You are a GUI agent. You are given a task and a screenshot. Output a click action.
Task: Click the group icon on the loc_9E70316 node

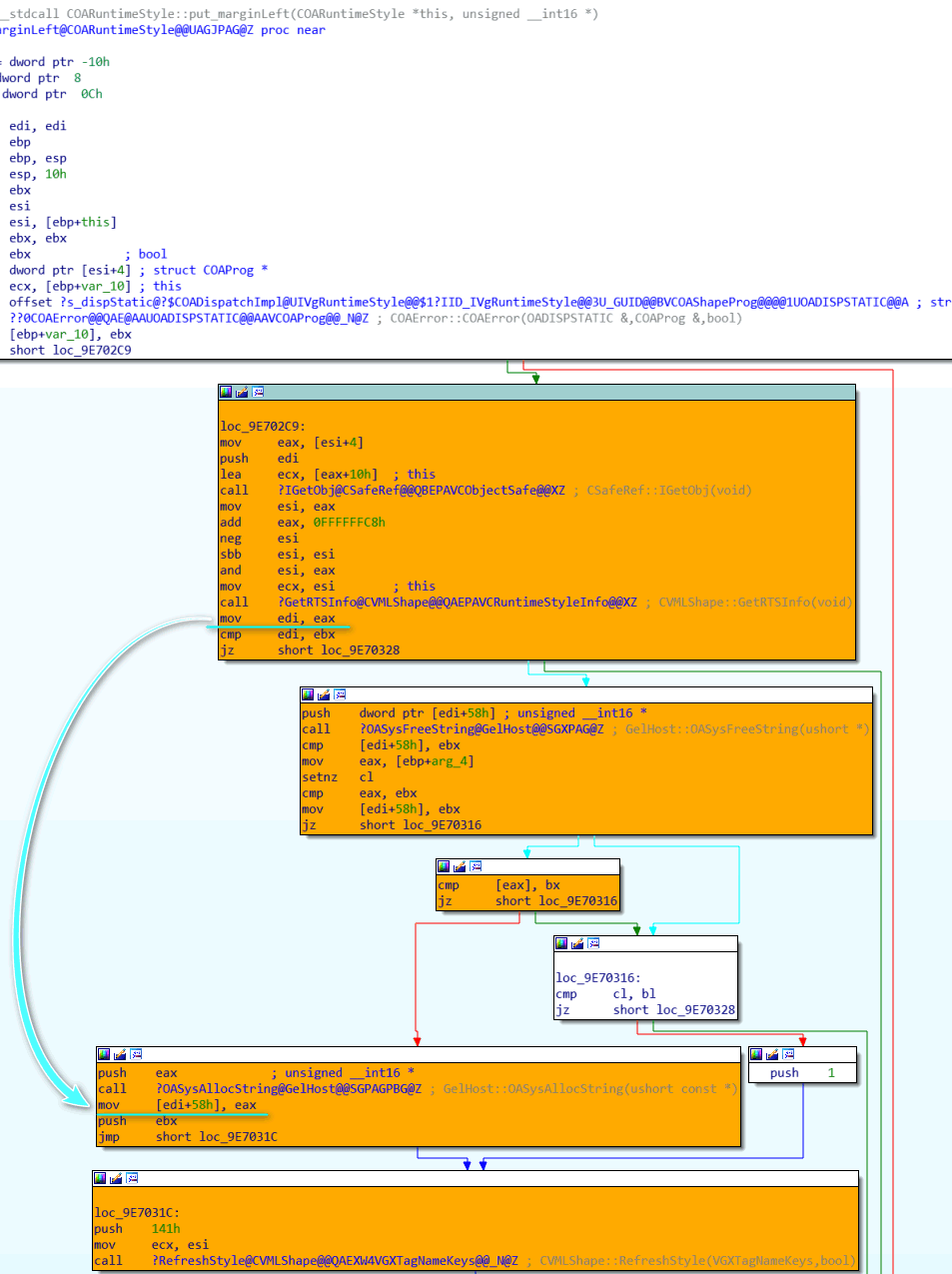[x=593, y=943]
